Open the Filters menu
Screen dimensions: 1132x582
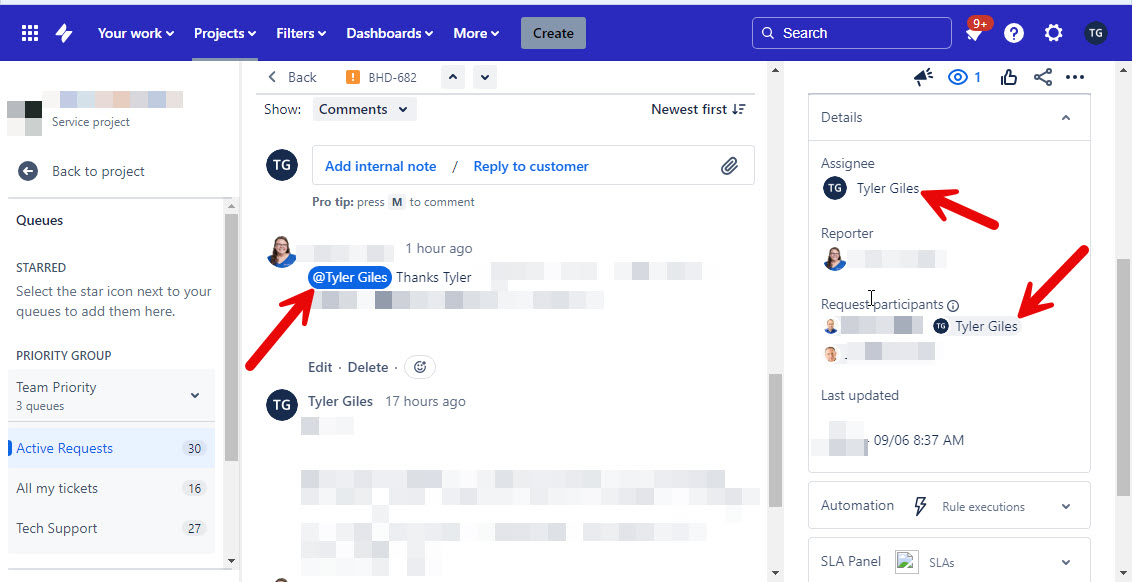pyautogui.click(x=301, y=33)
